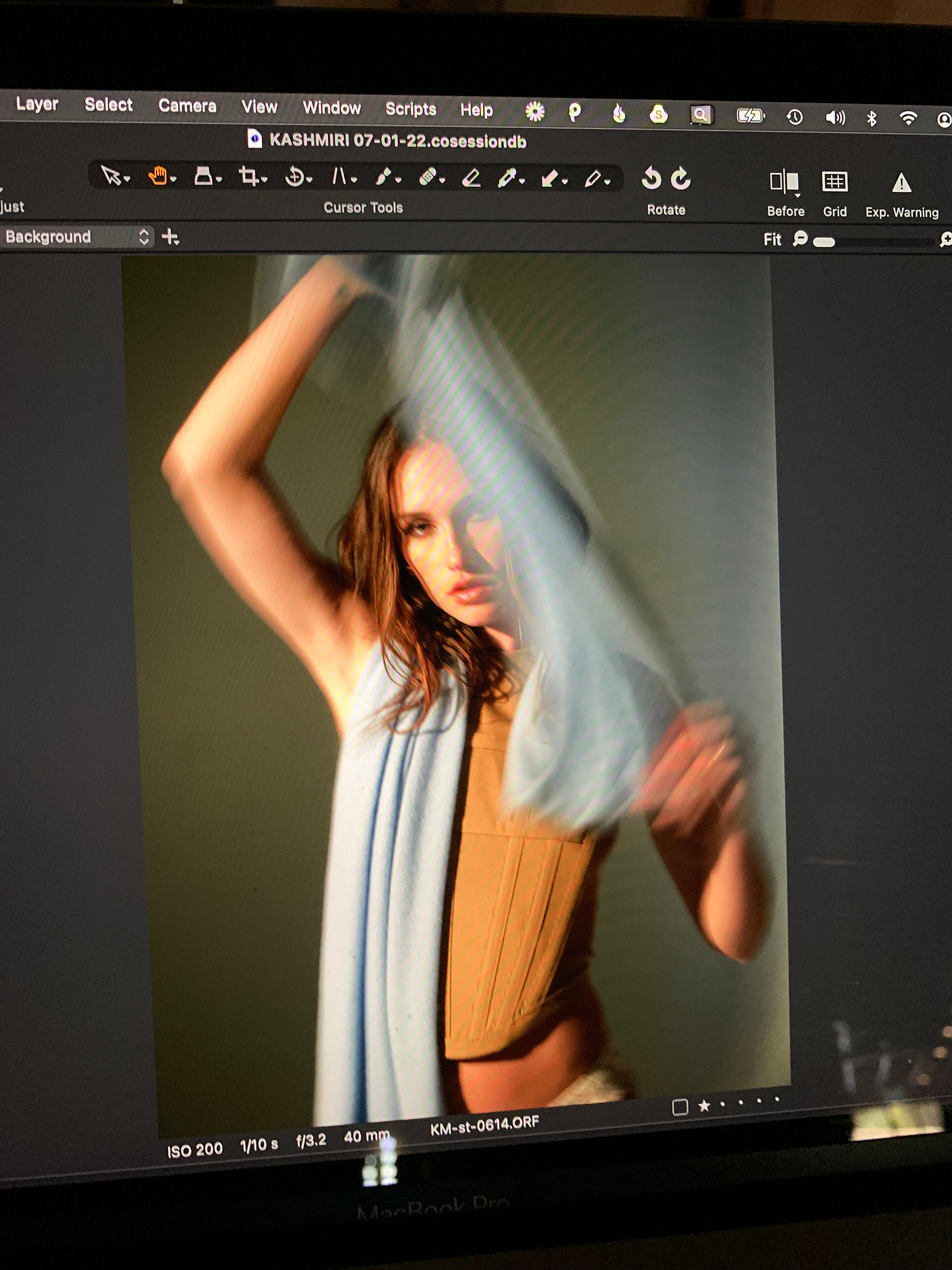Viewport: 952px width, 1270px height.
Task: Select the Erase Mask tool
Action: [471, 178]
